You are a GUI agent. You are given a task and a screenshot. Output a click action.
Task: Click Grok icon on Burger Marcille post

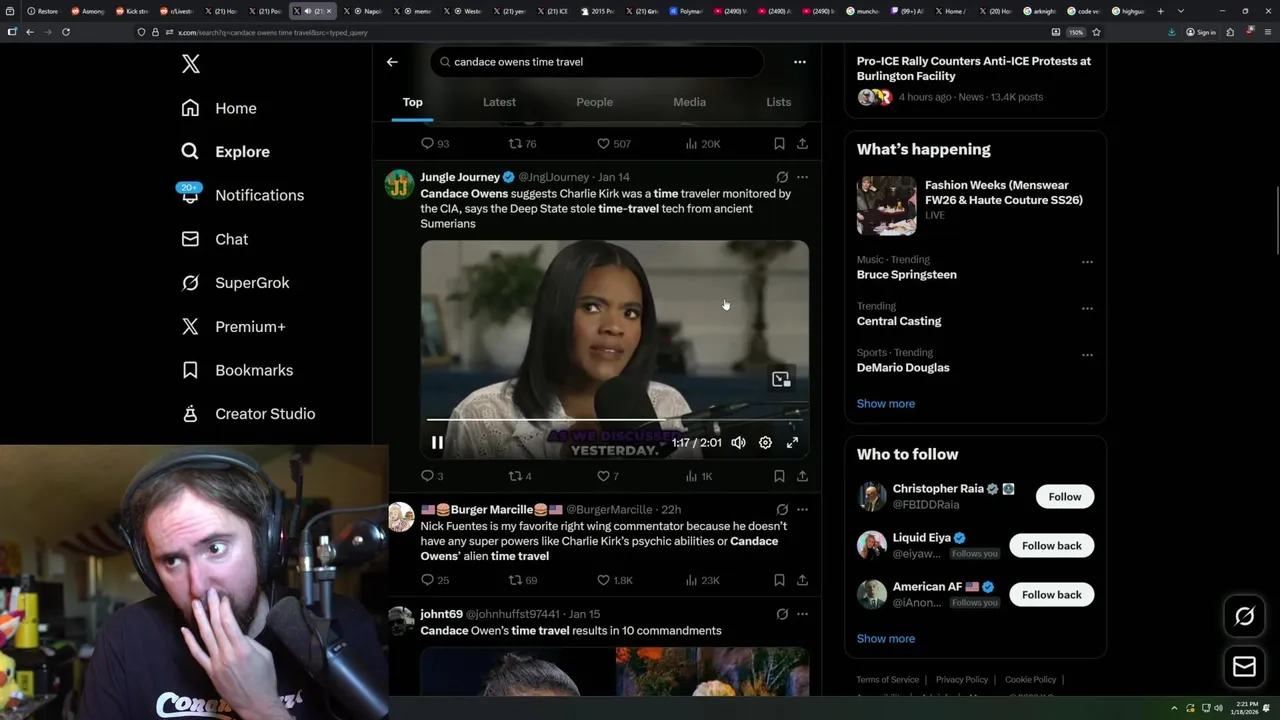tap(782, 509)
